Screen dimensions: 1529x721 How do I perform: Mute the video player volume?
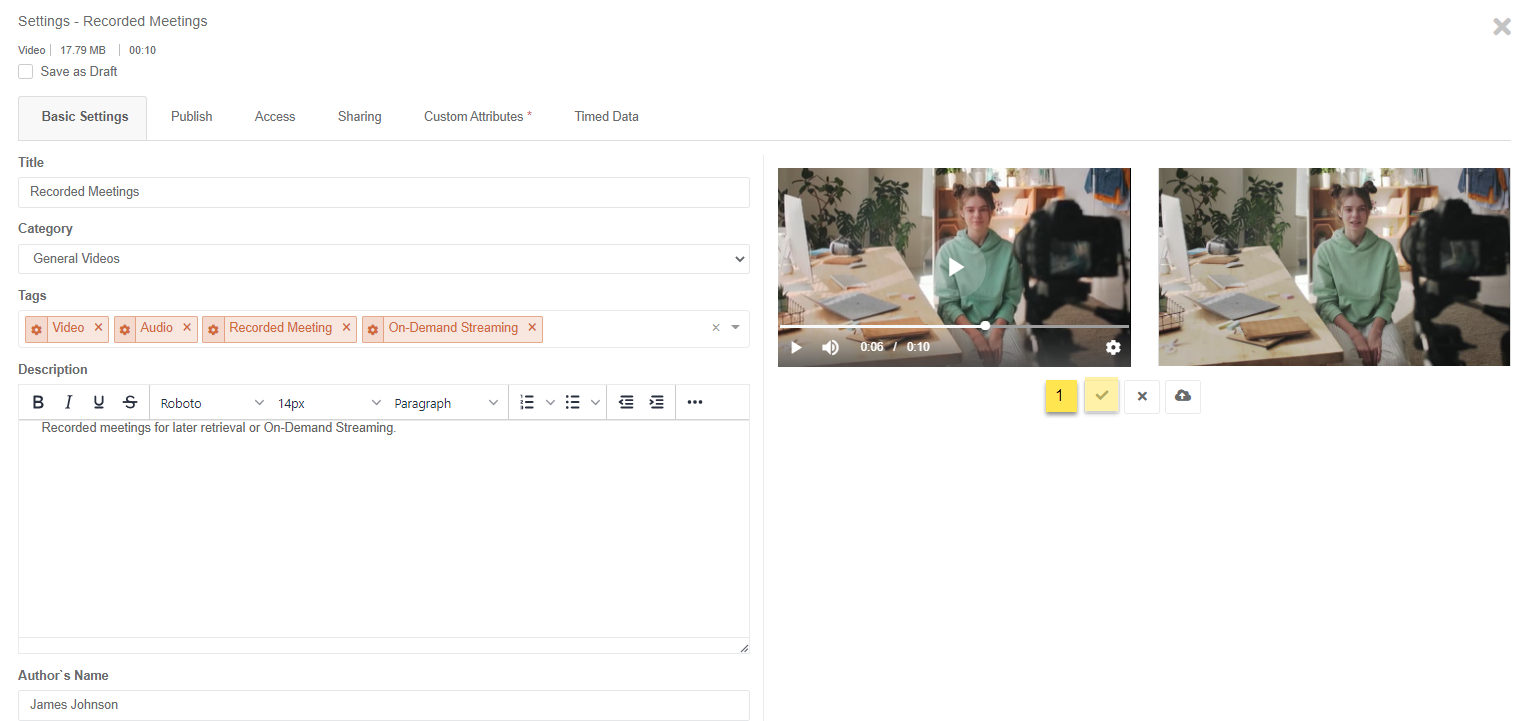[830, 347]
